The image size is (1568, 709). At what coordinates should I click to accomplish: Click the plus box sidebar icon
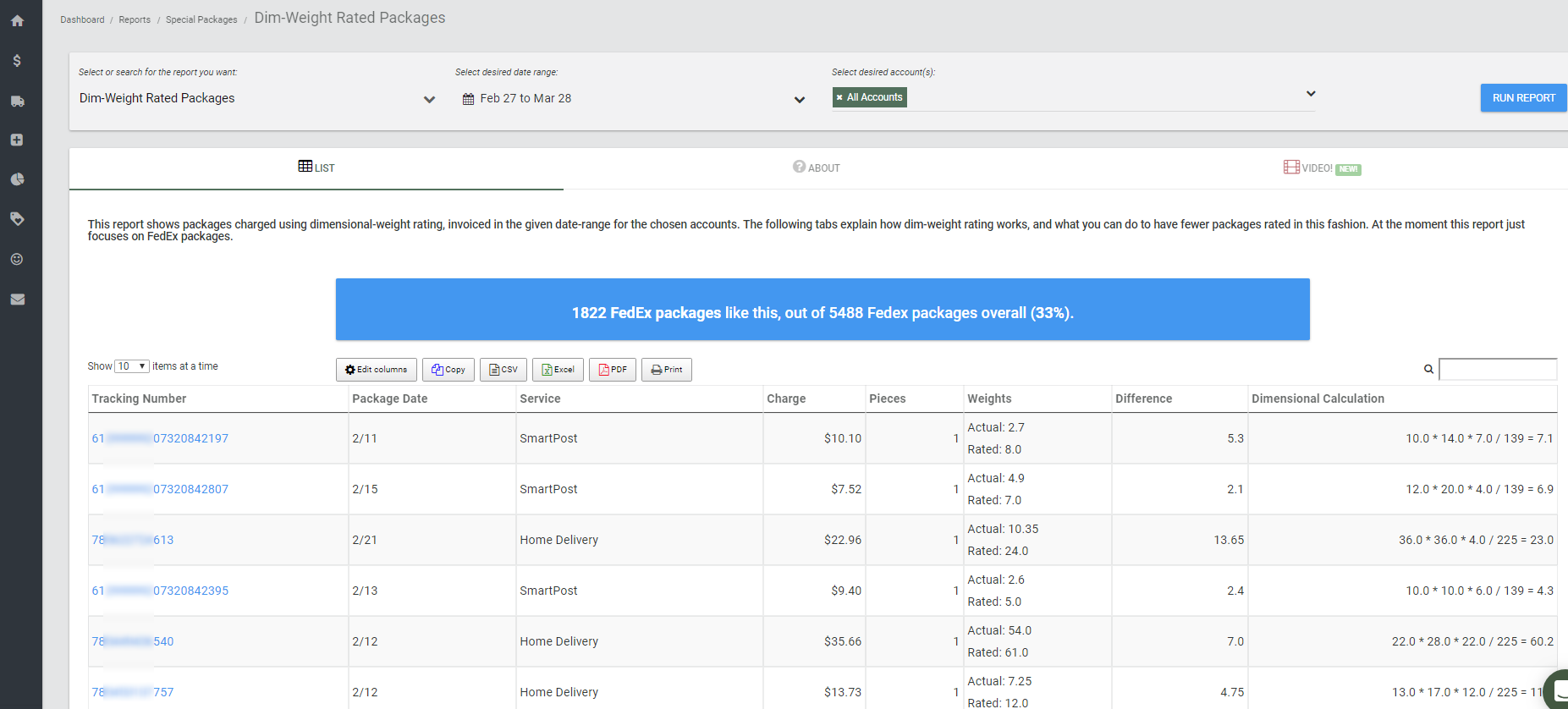point(17,140)
